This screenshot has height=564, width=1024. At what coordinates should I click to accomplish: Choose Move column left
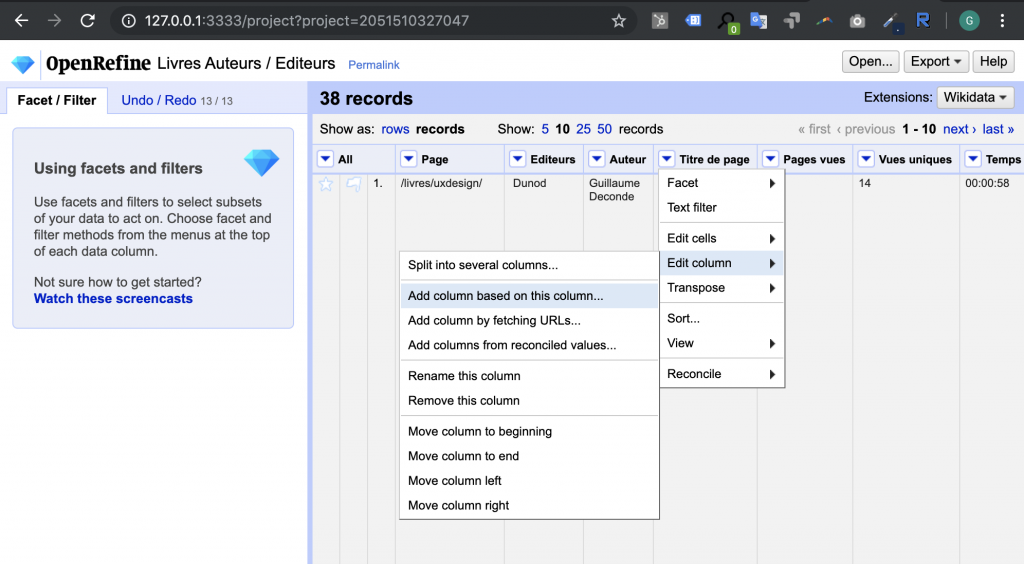[x=529, y=481]
